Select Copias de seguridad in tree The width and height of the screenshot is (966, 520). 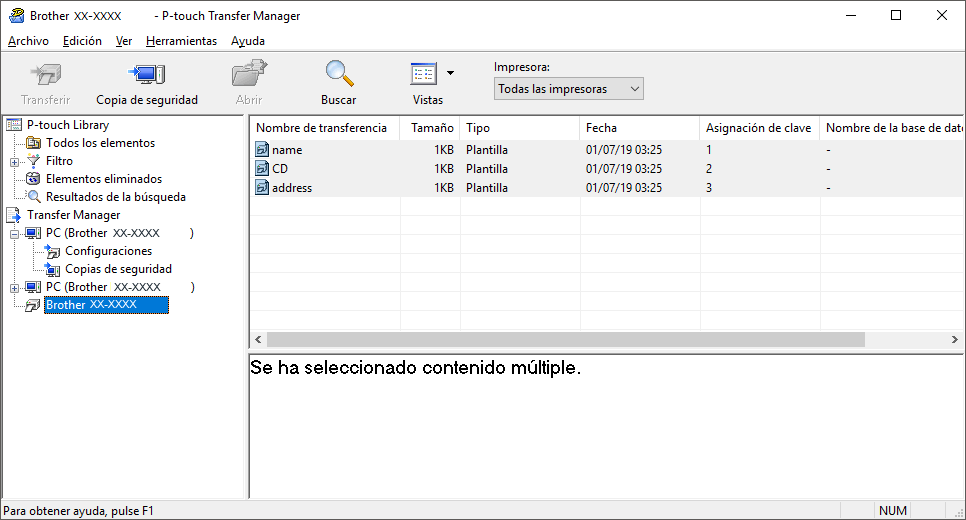click(x=118, y=269)
